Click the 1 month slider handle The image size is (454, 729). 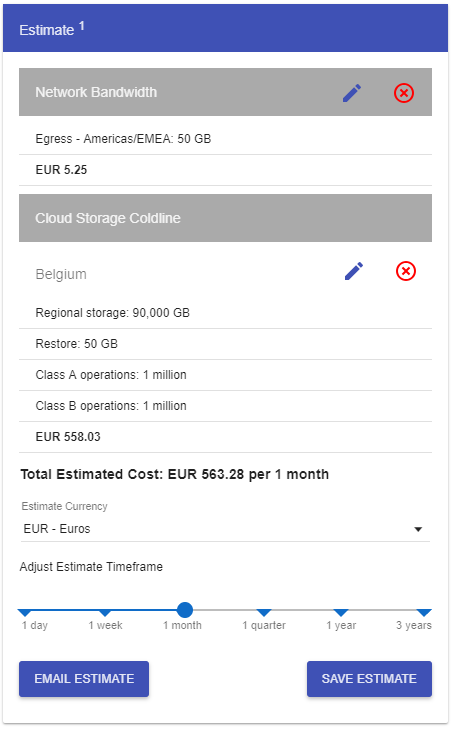pyautogui.click(x=185, y=610)
